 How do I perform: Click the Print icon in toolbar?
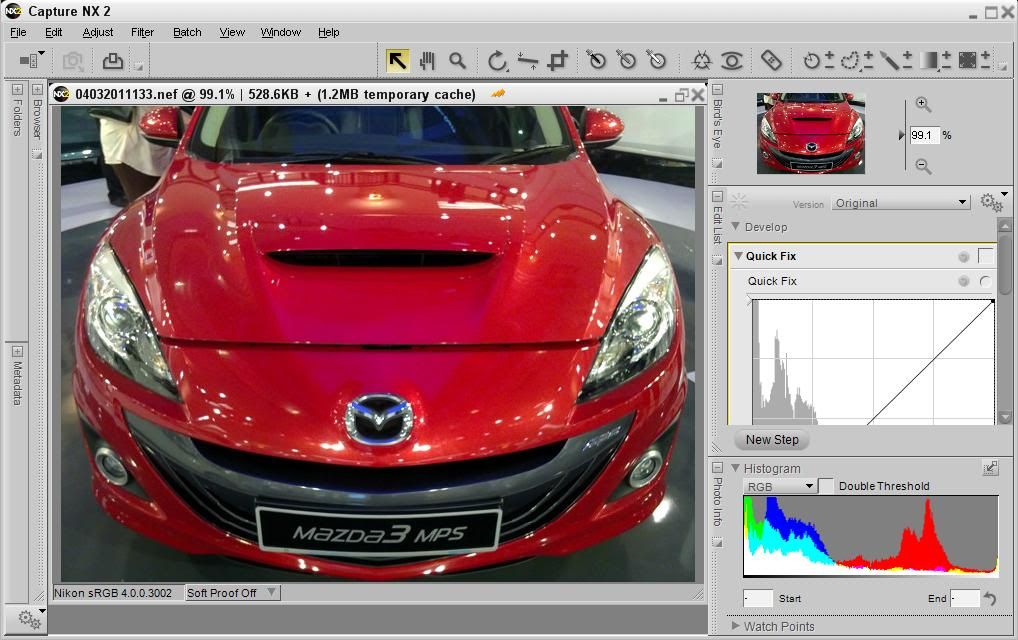pos(113,61)
